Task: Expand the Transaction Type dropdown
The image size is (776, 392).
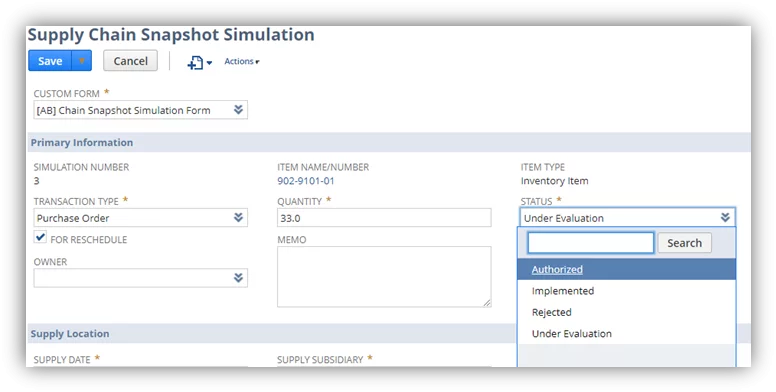Action: pyautogui.click(x=238, y=218)
